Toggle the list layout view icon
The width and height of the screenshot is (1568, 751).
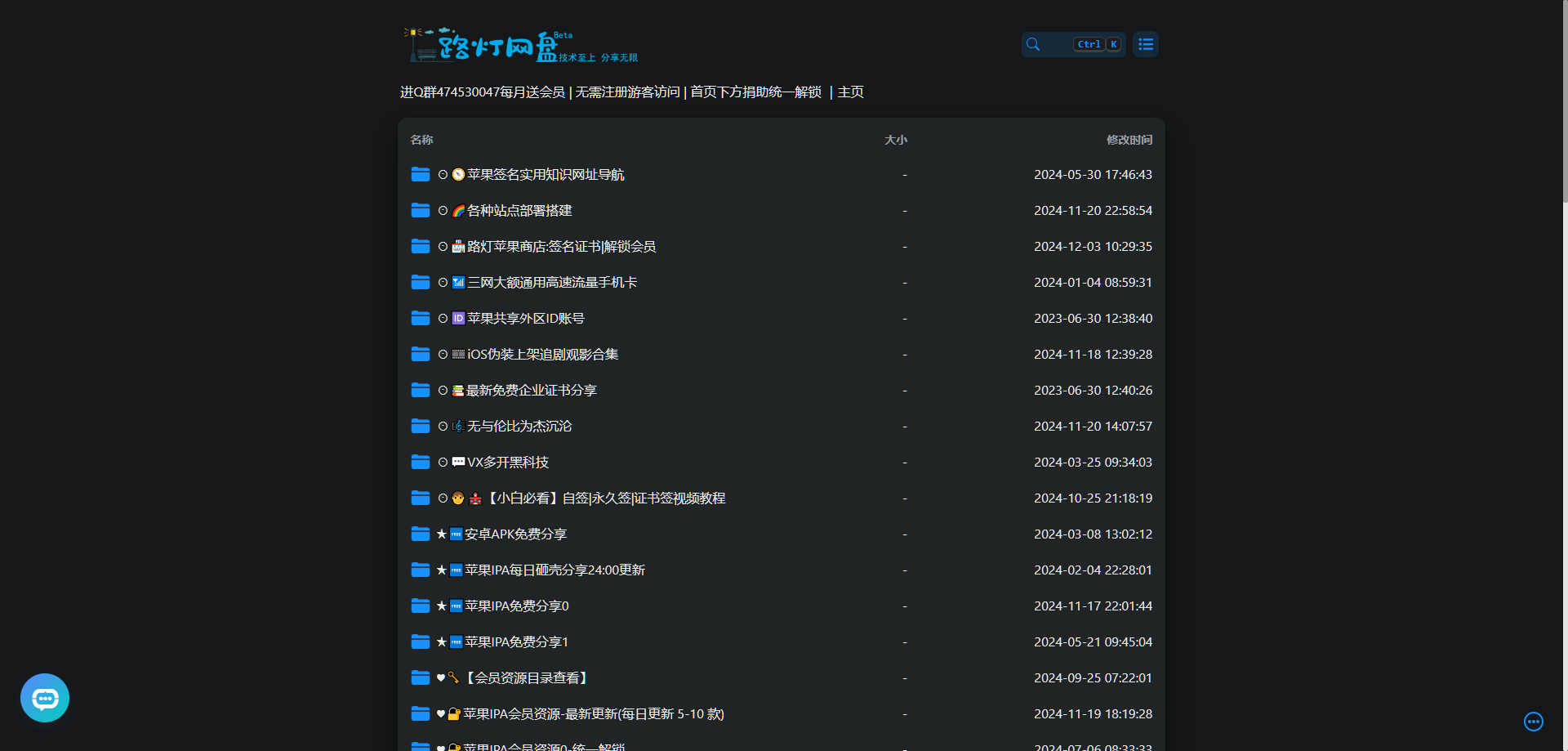[1146, 44]
